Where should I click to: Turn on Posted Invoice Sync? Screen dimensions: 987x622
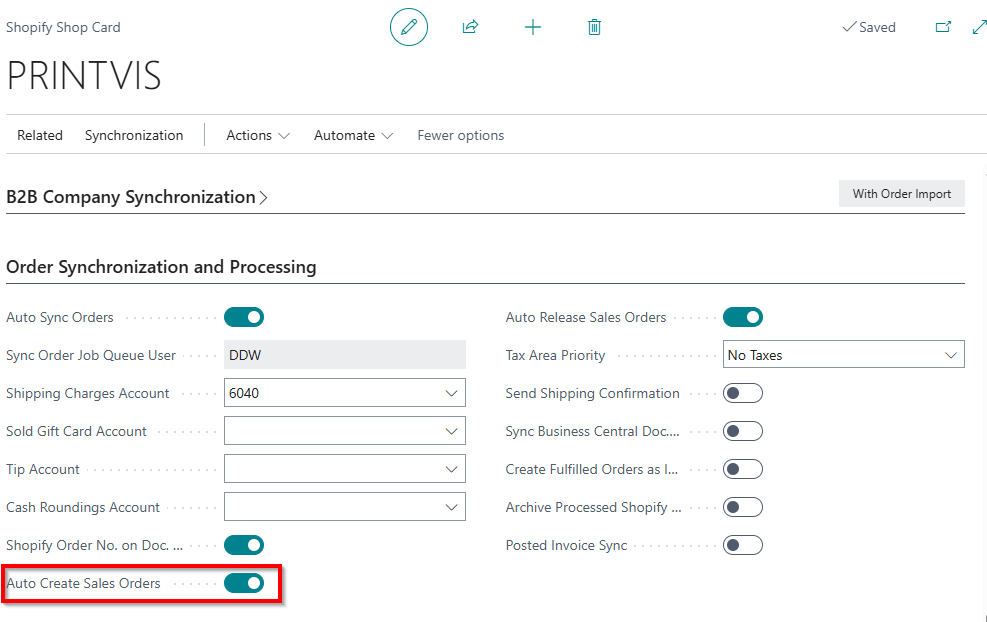(743, 545)
